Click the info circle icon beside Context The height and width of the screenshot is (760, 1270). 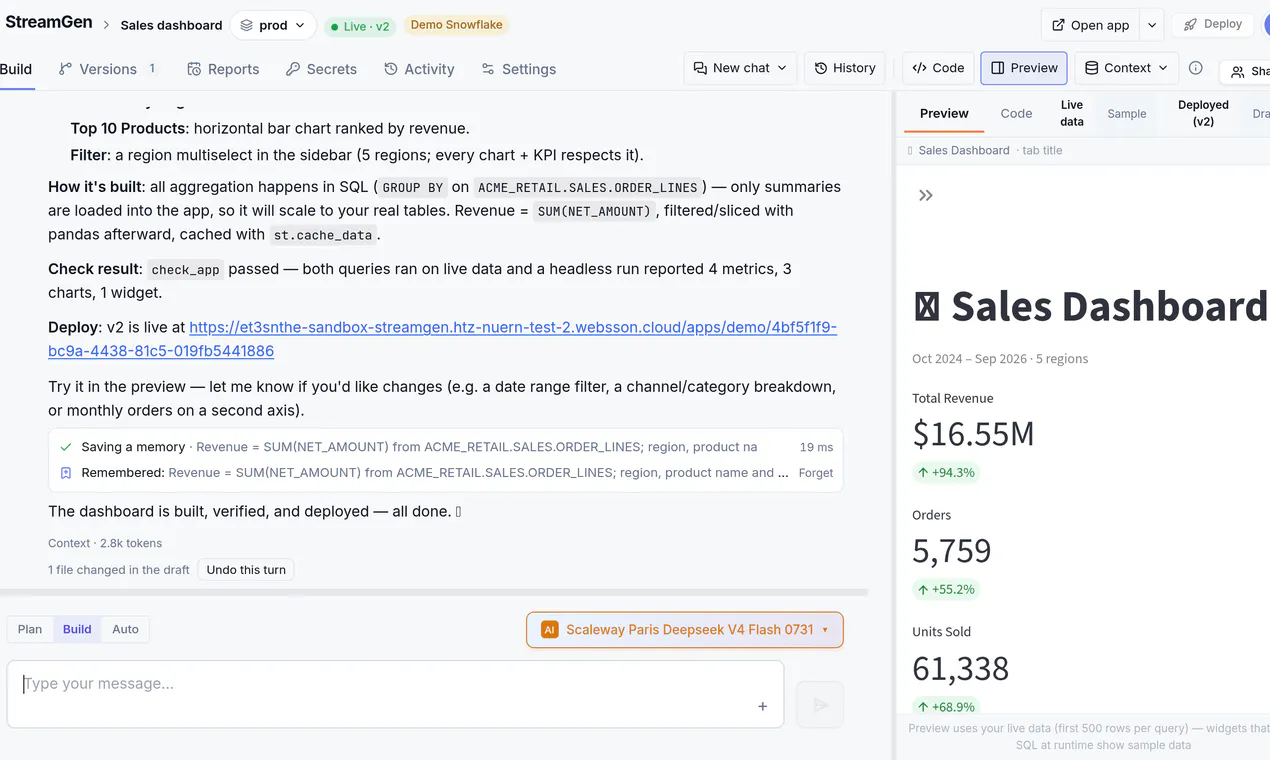1195,68
